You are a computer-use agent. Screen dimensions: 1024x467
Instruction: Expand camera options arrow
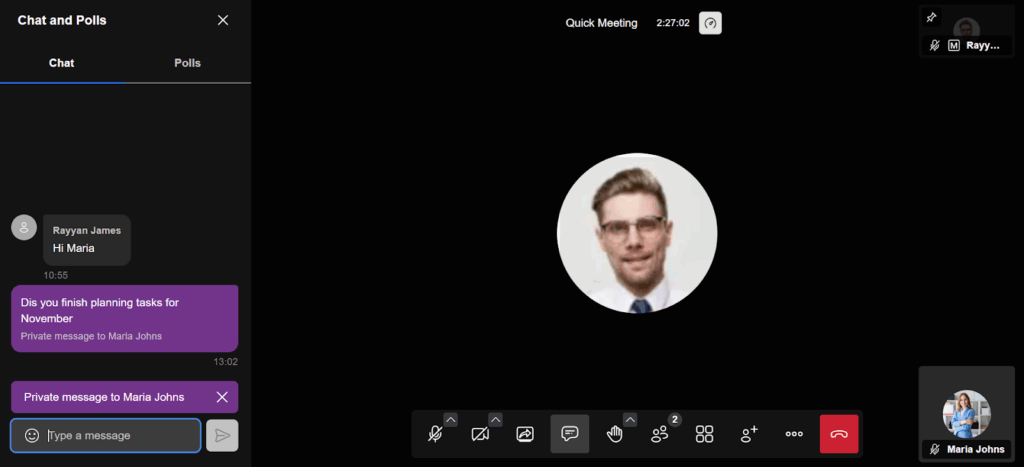tap(495, 419)
